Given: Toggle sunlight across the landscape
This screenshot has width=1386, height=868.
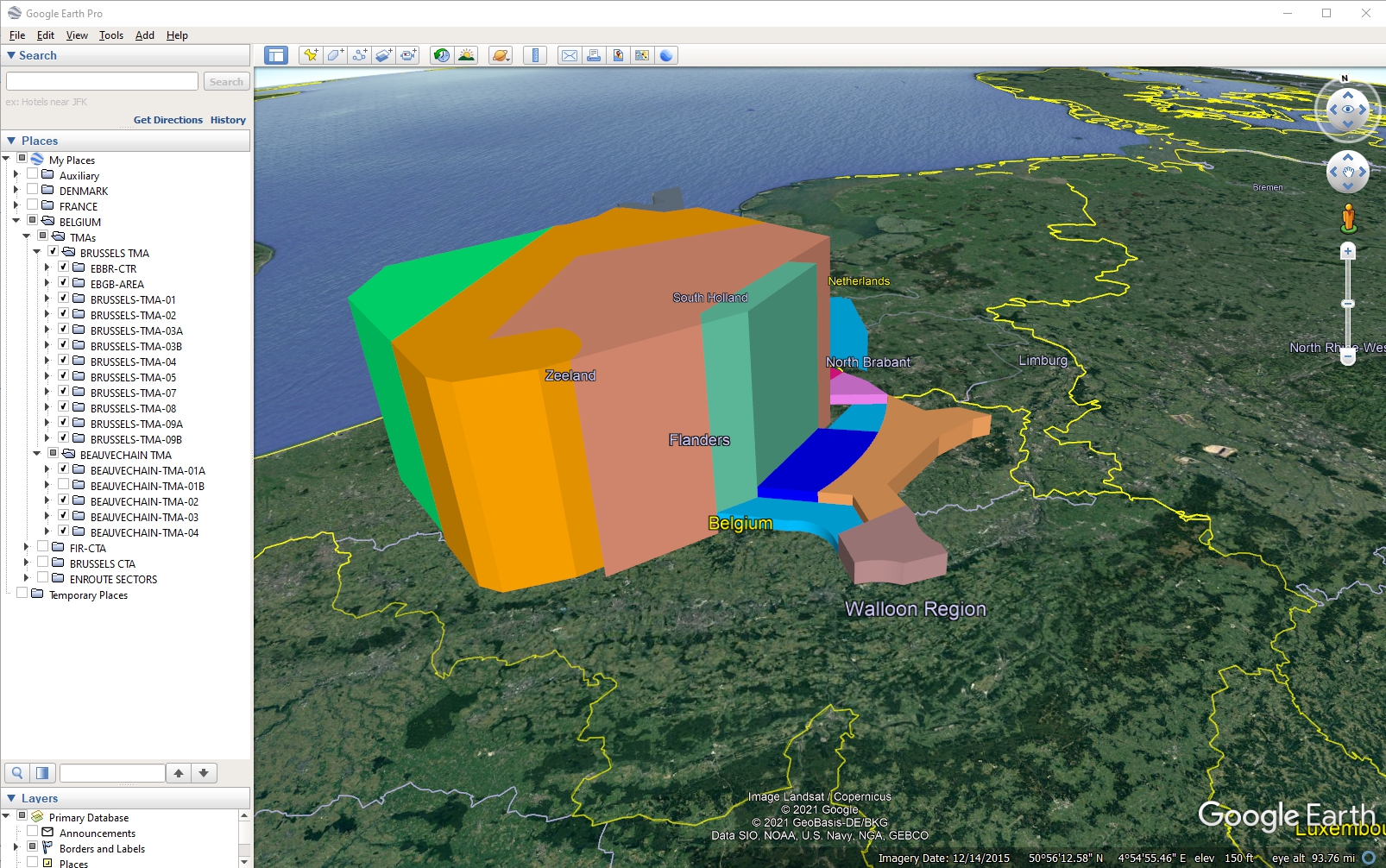Looking at the screenshot, I should 466,55.
